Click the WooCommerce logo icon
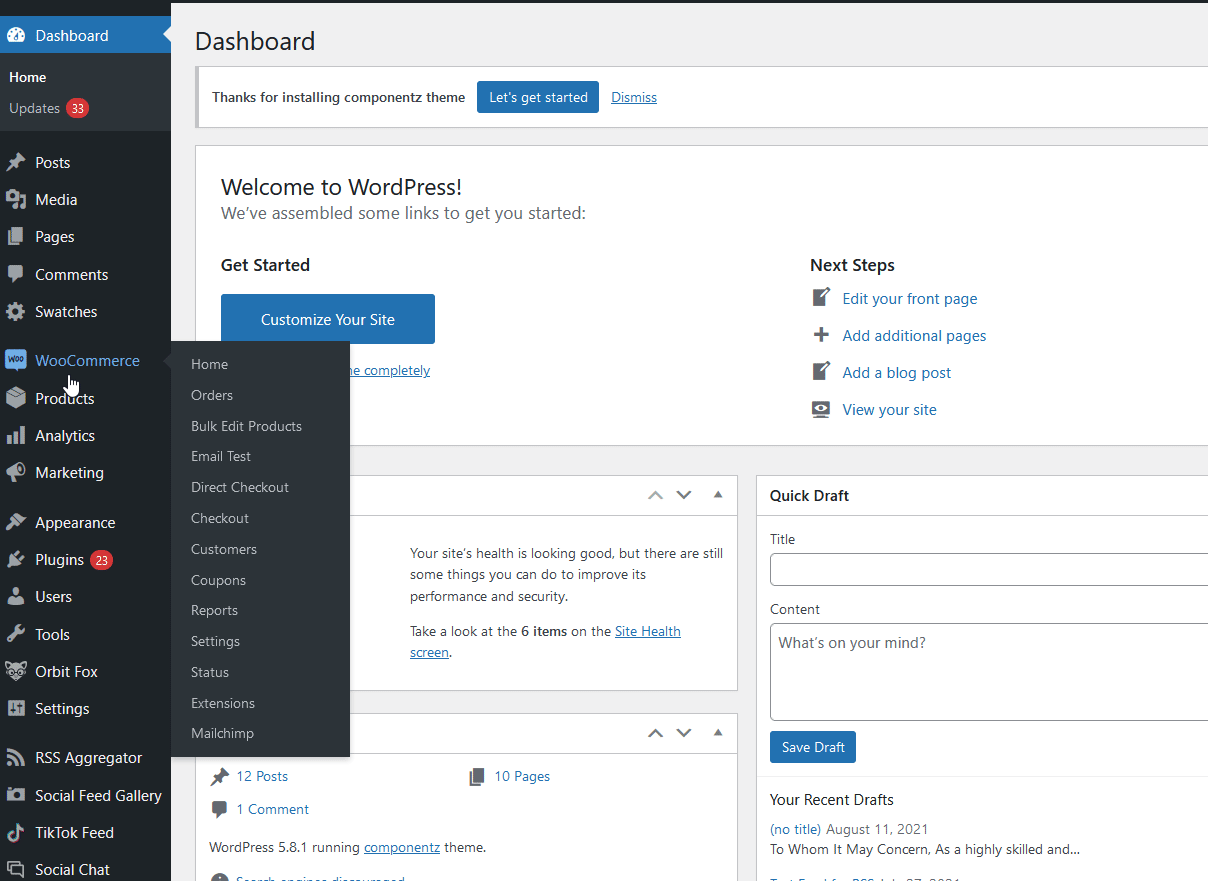The image size is (1208, 881). pos(18,359)
